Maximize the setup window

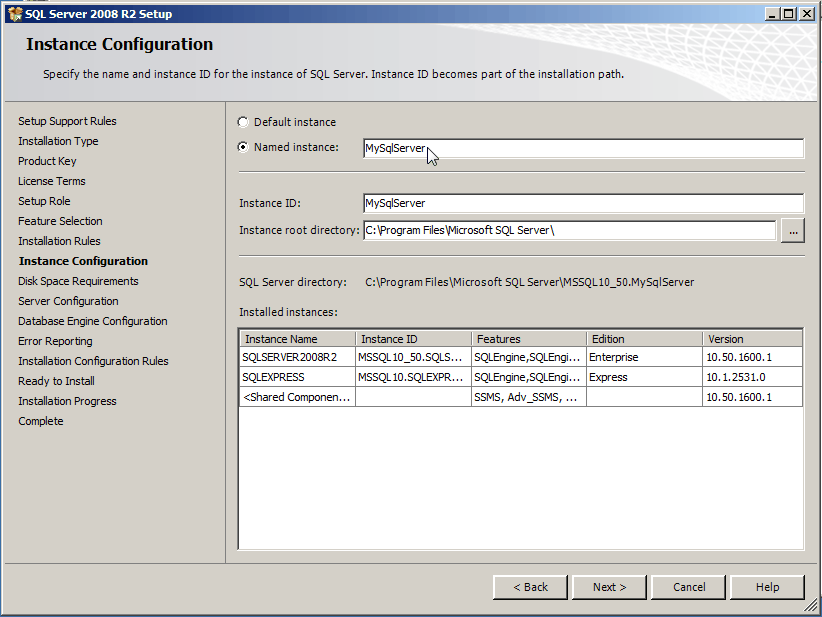click(789, 13)
